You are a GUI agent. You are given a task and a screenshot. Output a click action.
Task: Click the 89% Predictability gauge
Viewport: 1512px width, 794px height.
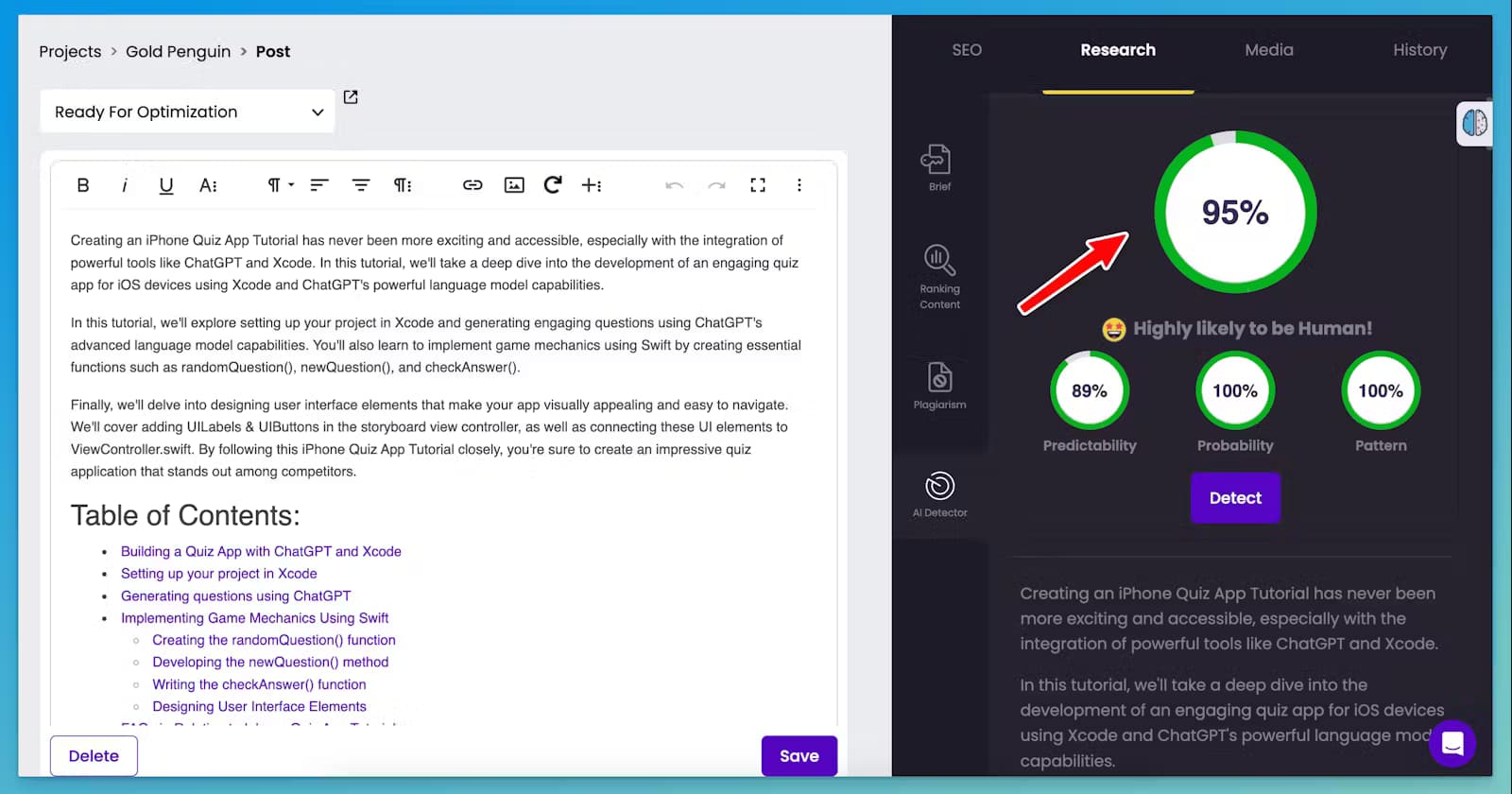point(1090,390)
